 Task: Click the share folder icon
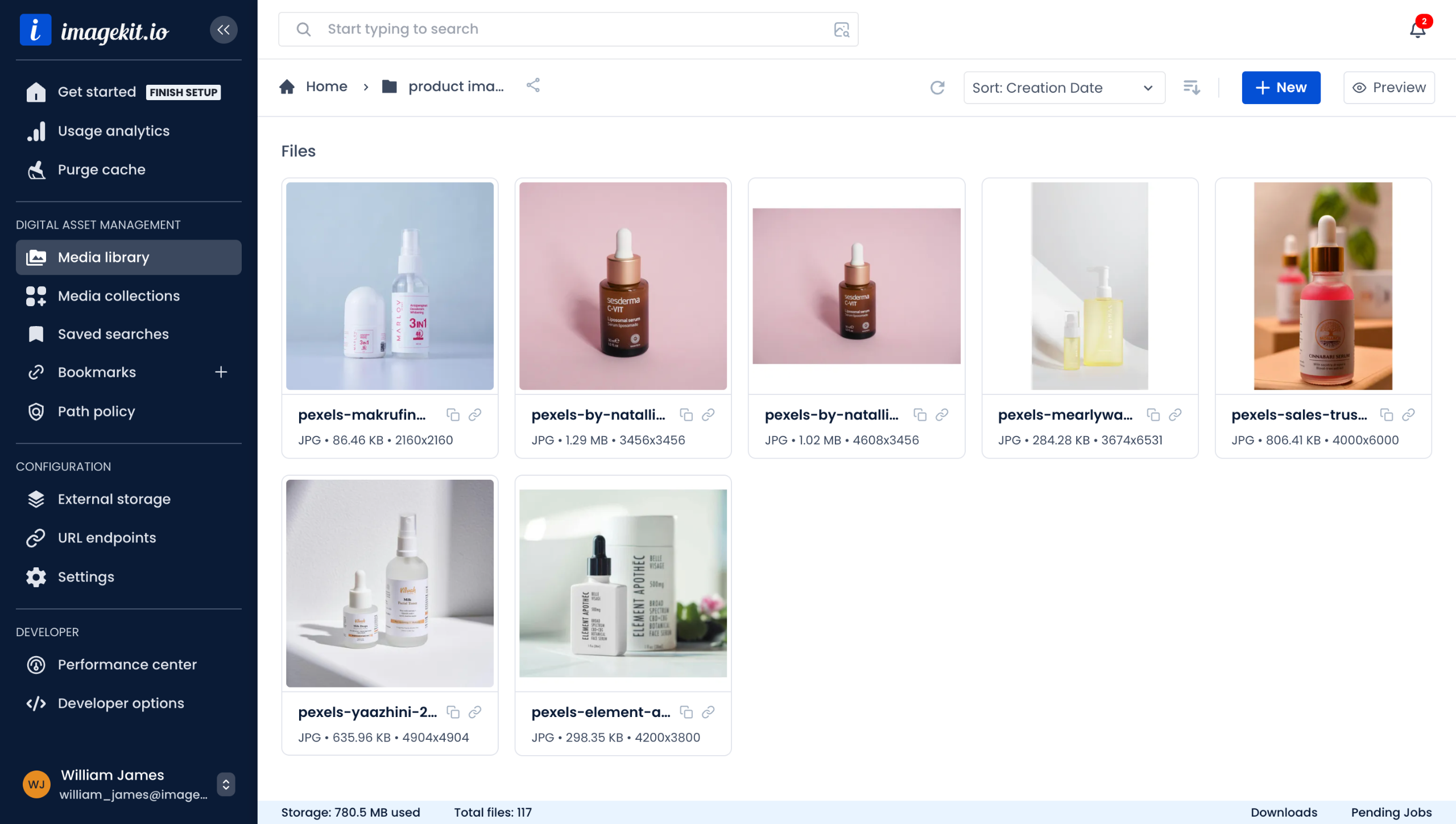click(x=533, y=86)
